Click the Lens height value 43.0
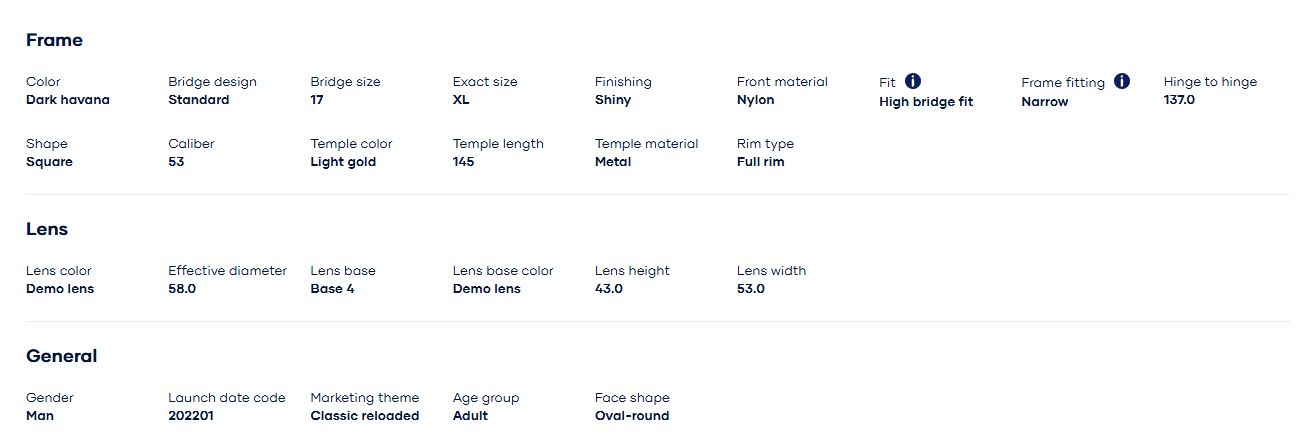The height and width of the screenshot is (438, 1314). pyautogui.click(x=609, y=289)
